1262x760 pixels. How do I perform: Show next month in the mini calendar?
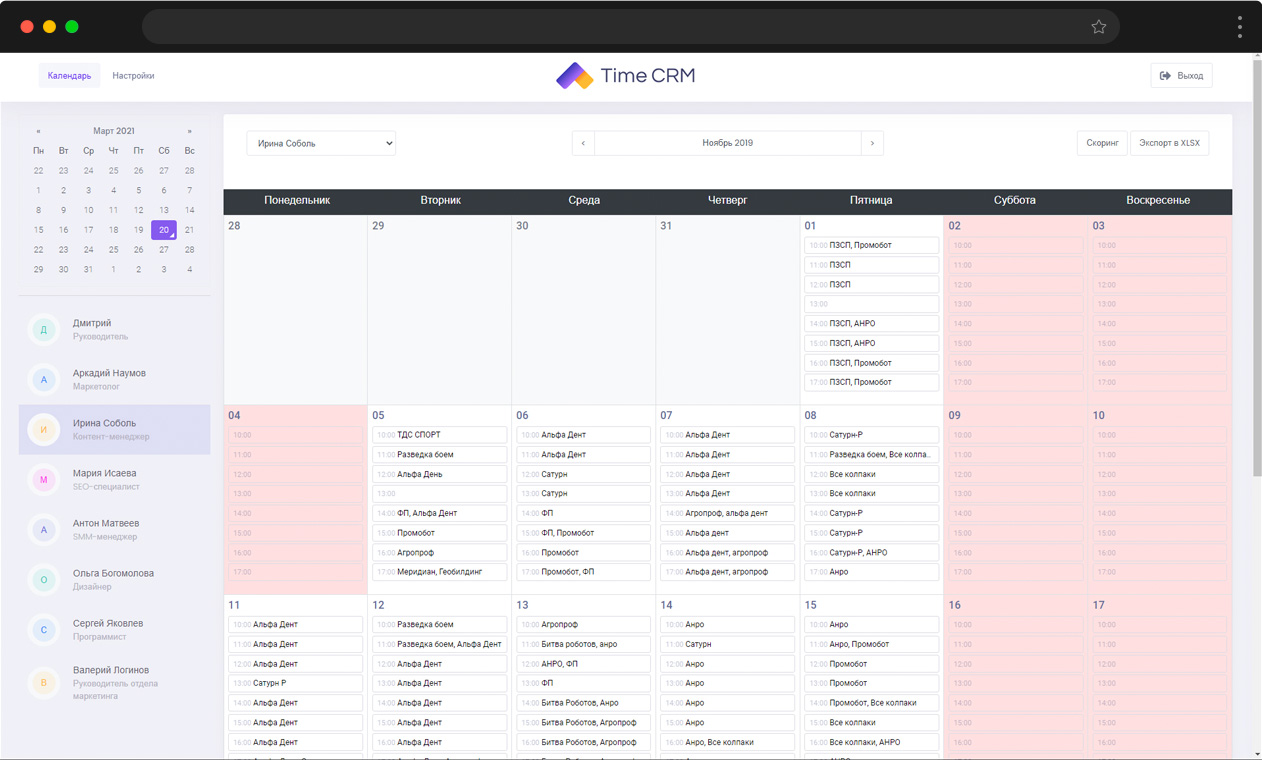pyautogui.click(x=189, y=131)
